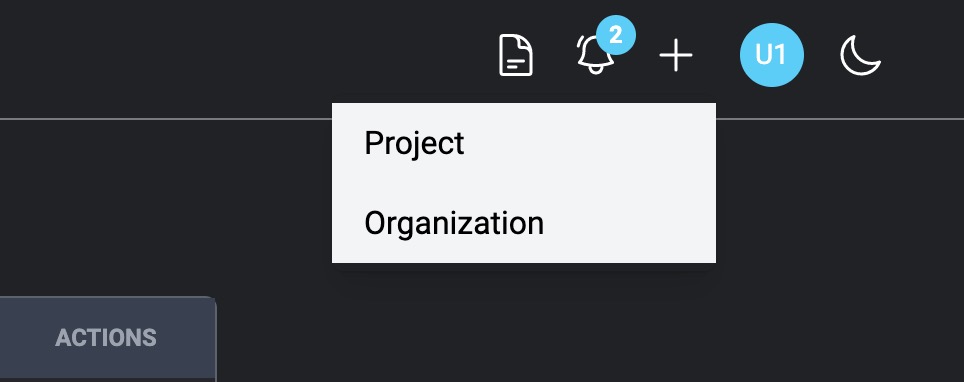
Task: Open the notifications bell
Action: [x=595, y=54]
